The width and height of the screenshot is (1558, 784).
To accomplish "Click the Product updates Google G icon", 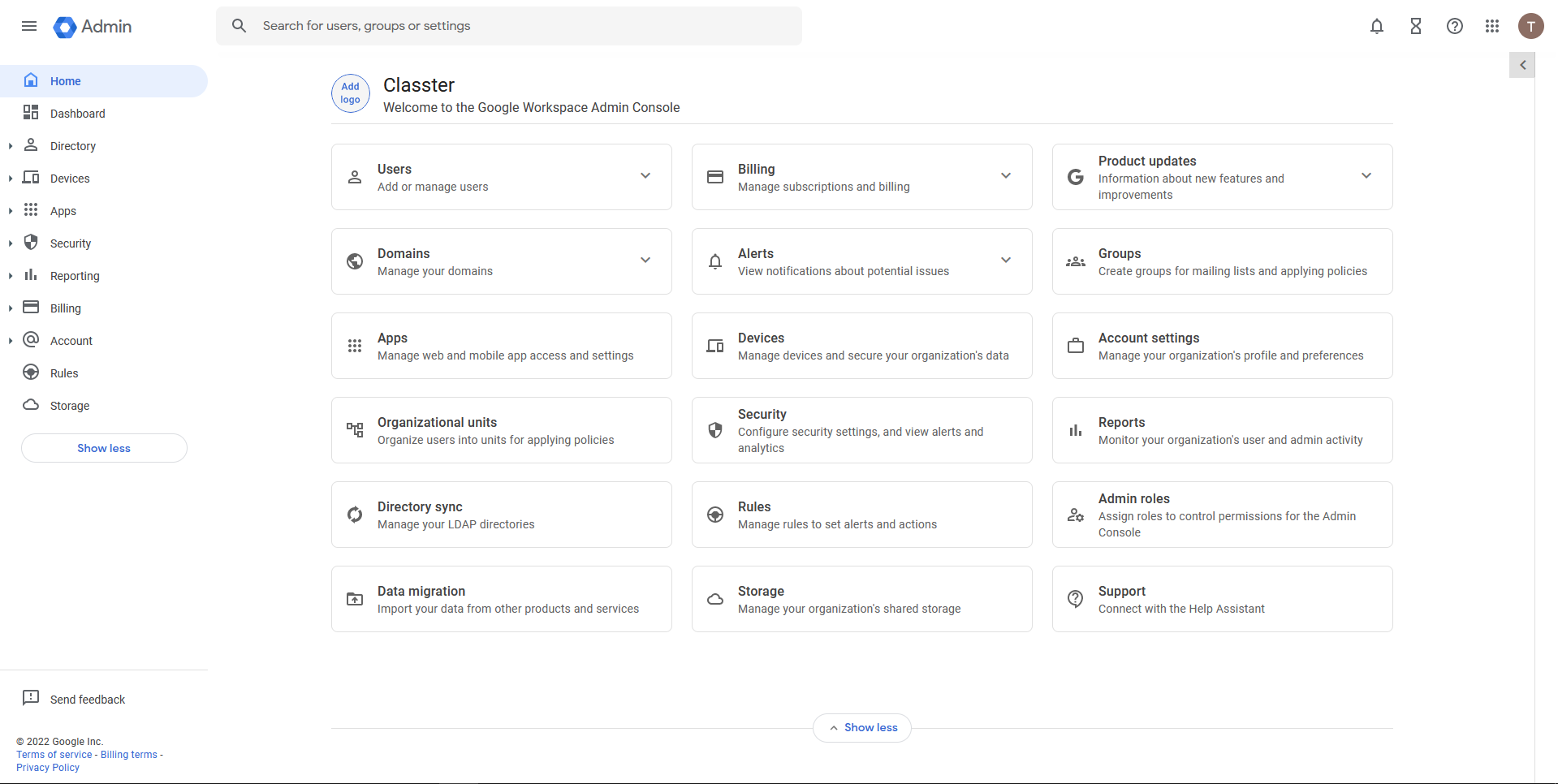I will [x=1076, y=177].
